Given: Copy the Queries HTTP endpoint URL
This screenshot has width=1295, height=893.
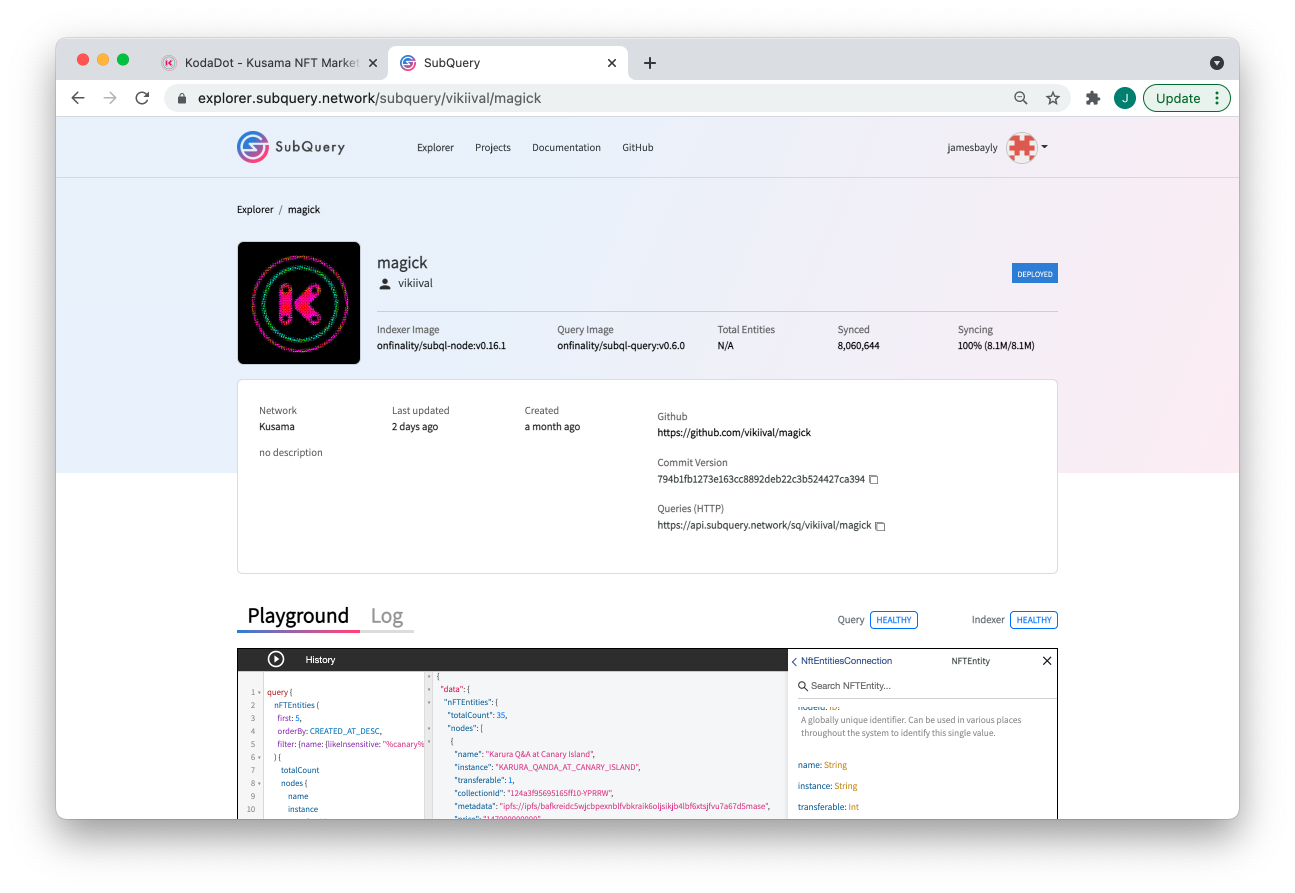Looking at the screenshot, I should [x=880, y=526].
